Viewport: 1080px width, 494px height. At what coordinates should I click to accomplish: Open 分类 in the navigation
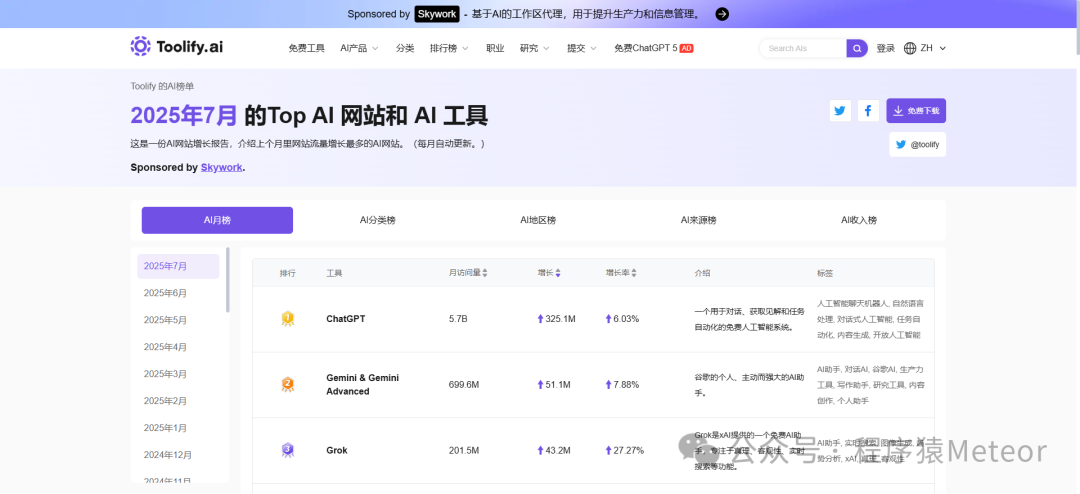coord(405,48)
